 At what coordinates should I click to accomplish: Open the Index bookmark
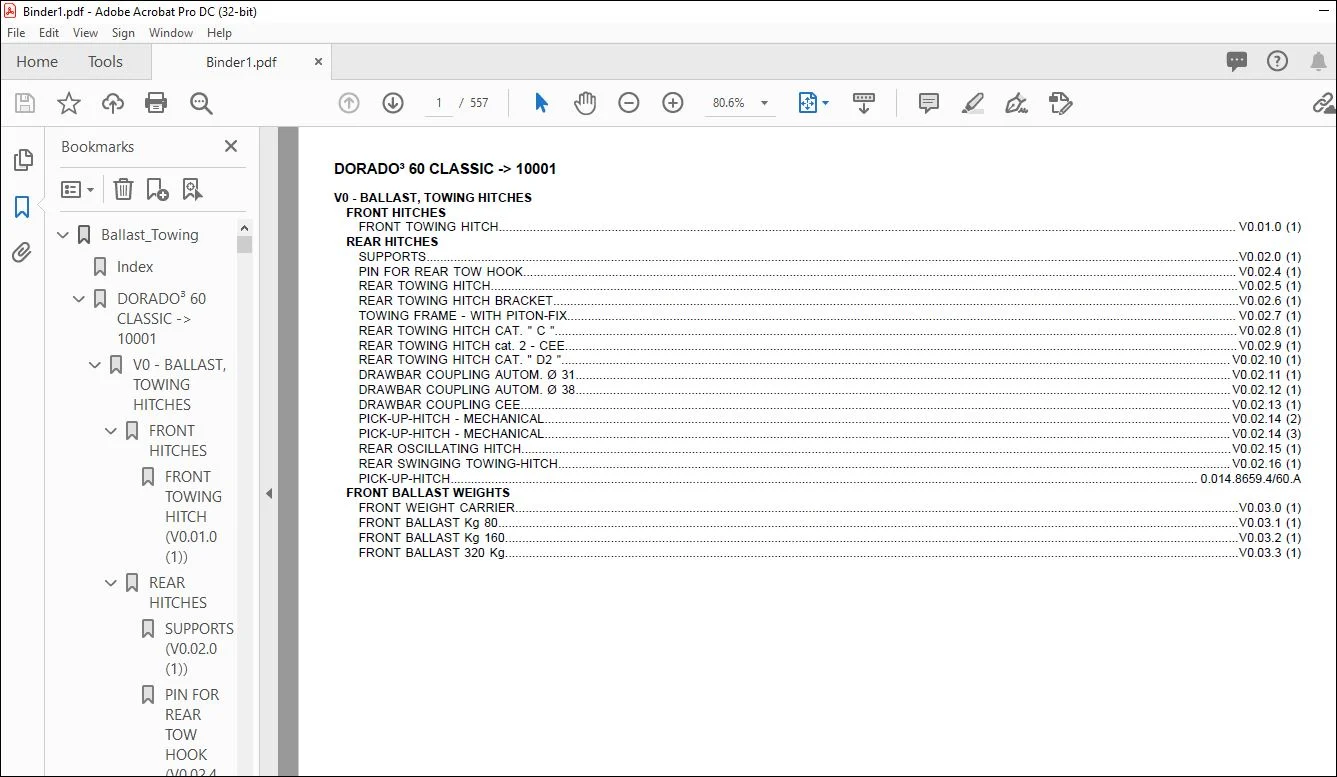[135, 267]
